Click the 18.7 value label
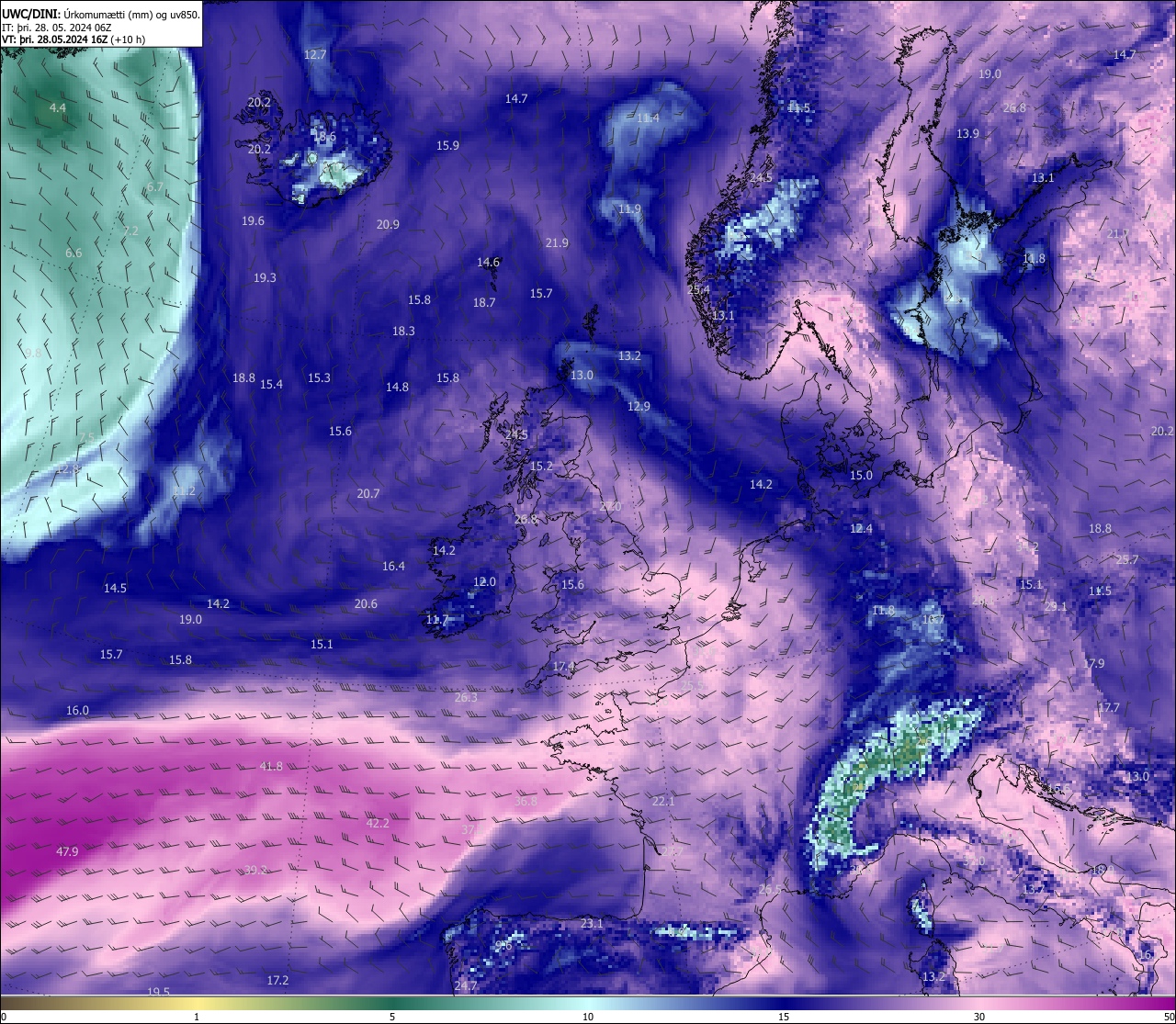The width and height of the screenshot is (1176, 1024). coord(484,302)
